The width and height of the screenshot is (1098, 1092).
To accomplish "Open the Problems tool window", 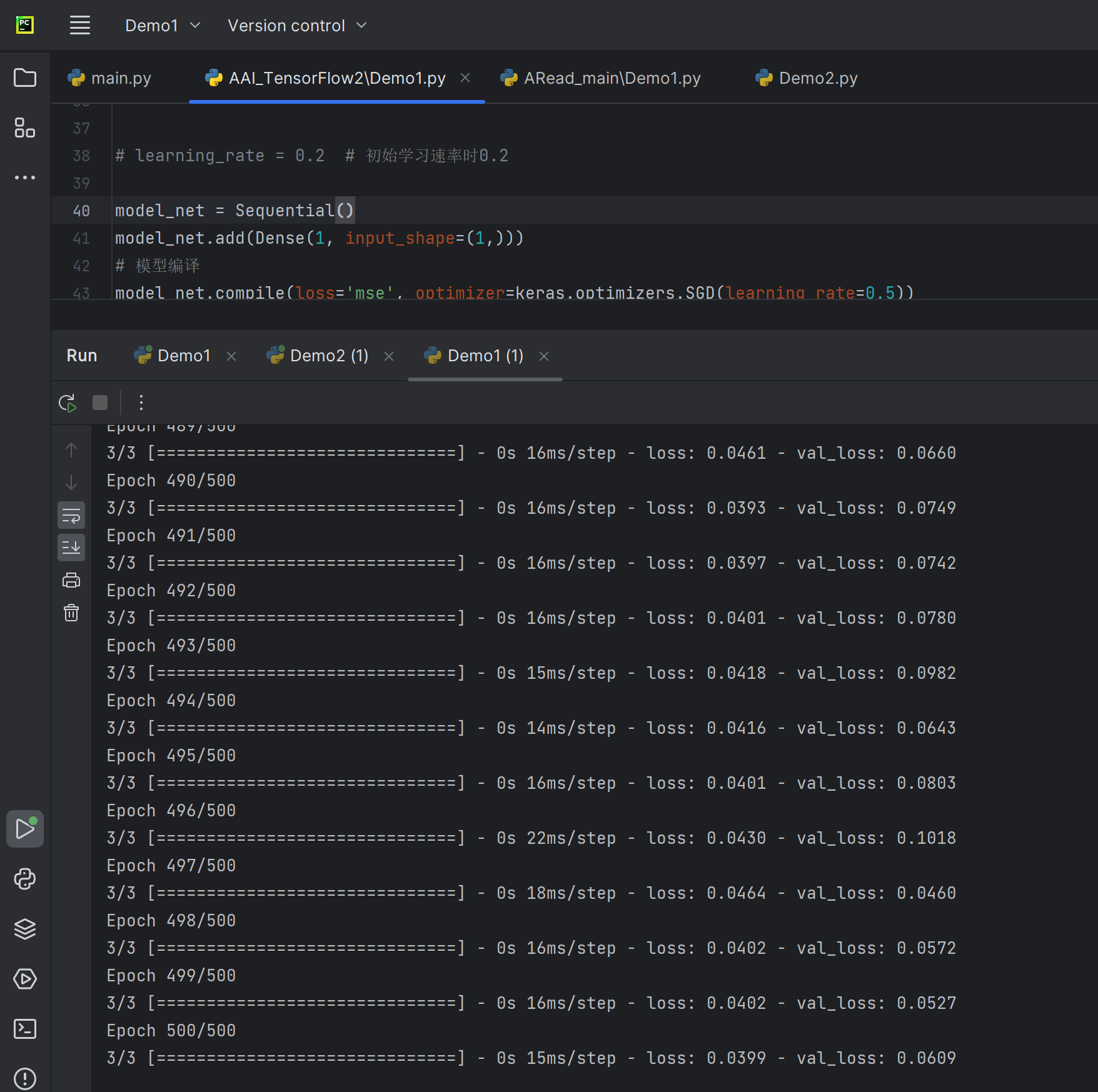I will [24, 1078].
